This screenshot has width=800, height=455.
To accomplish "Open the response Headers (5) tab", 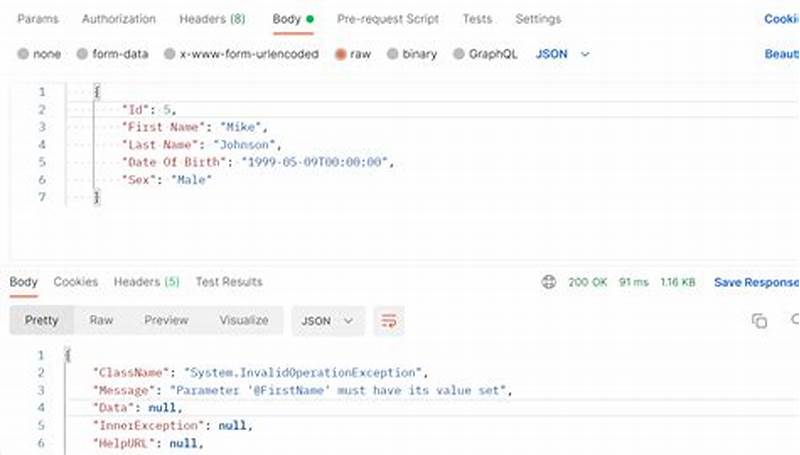I will (x=146, y=282).
